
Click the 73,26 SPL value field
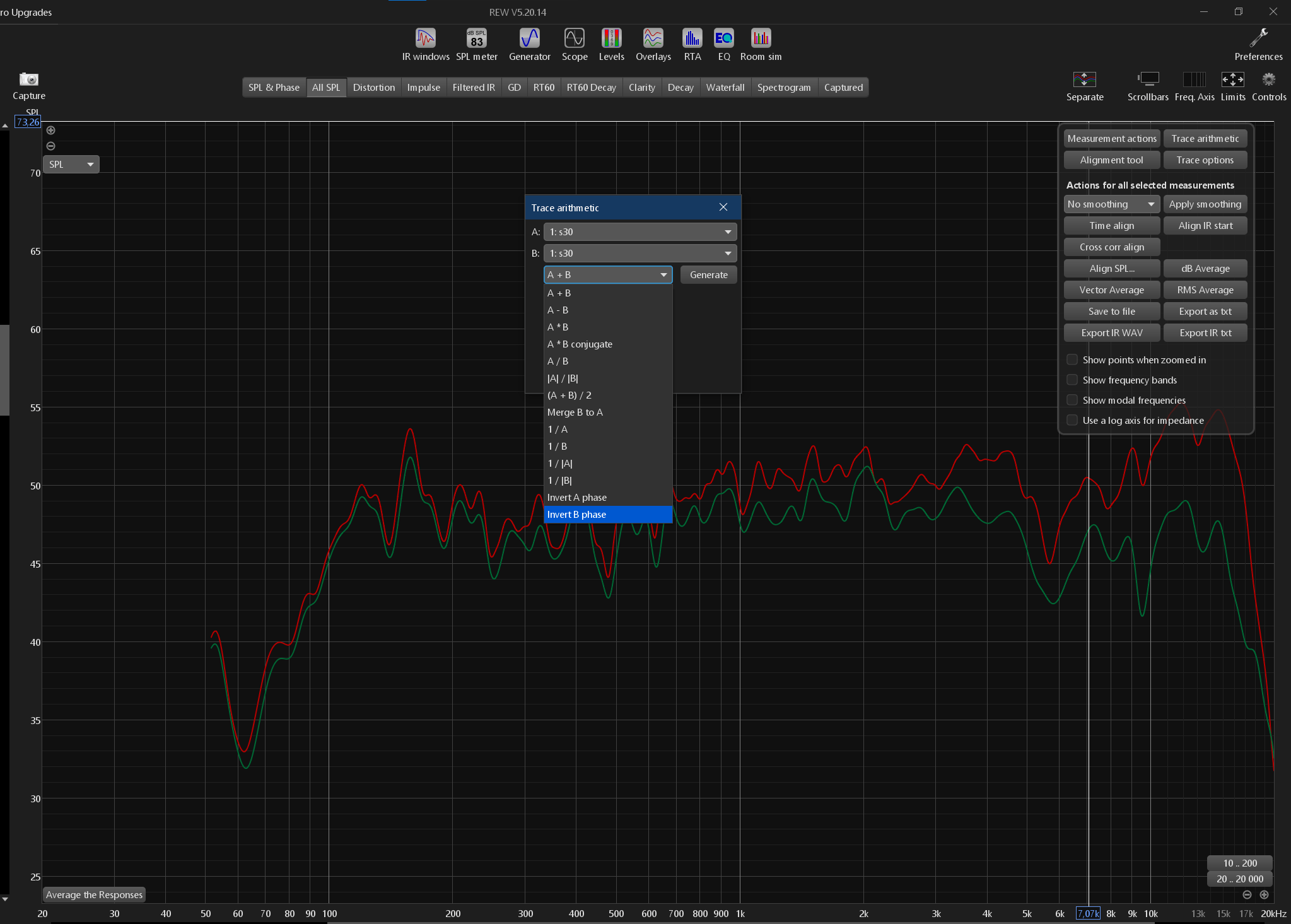click(x=28, y=122)
